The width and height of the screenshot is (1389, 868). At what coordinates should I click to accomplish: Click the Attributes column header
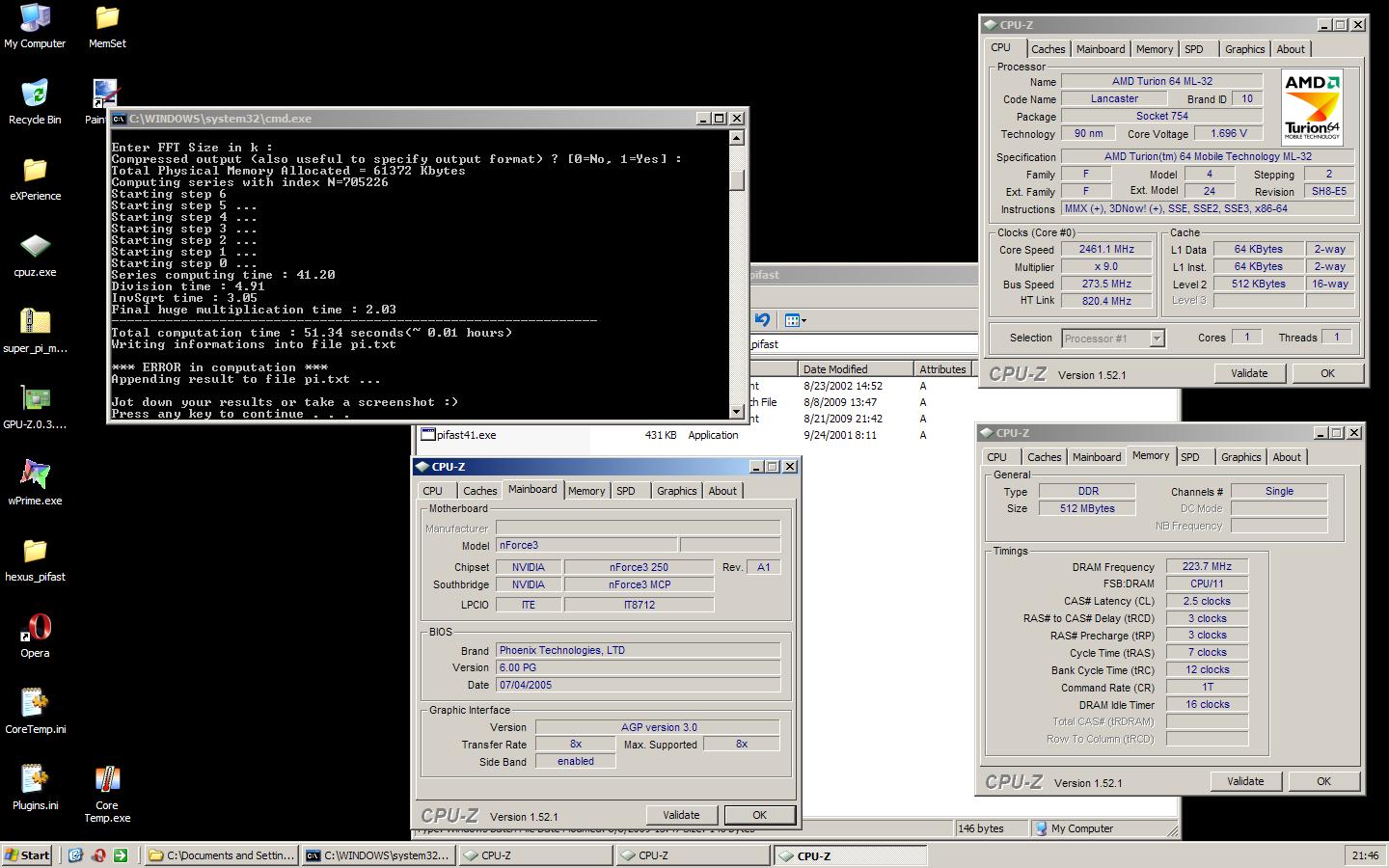pos(942,369)
